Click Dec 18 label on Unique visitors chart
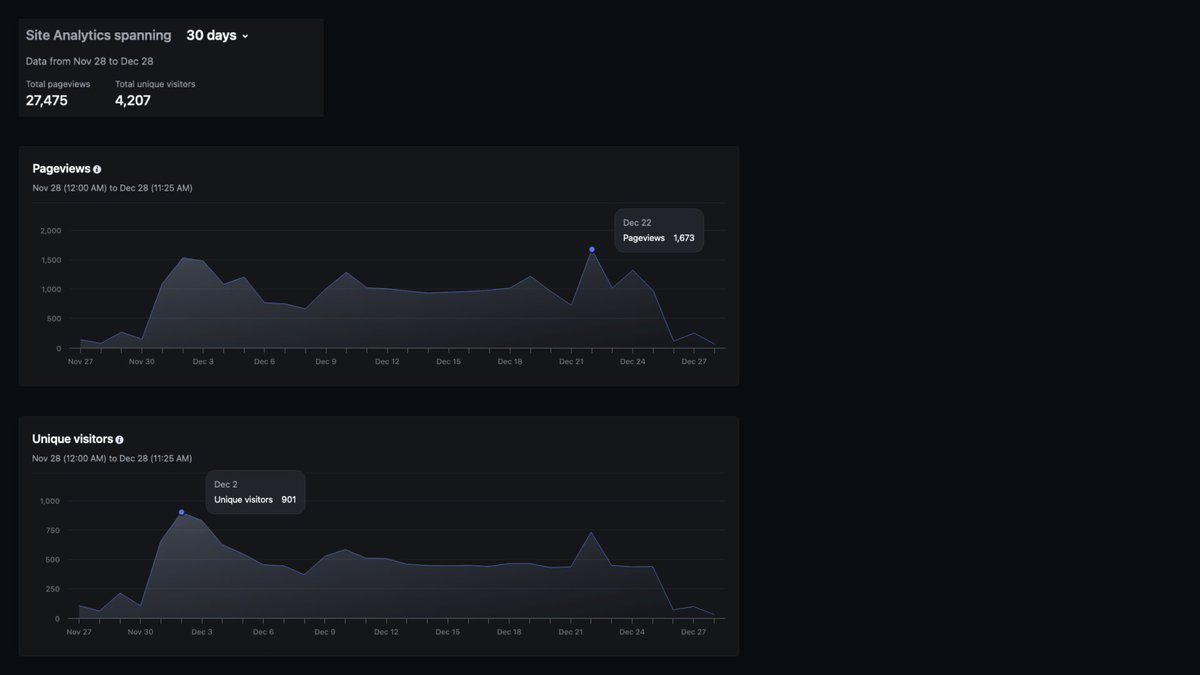The height and width of the screenshot is (675, 1200). [x=510, y=632]
